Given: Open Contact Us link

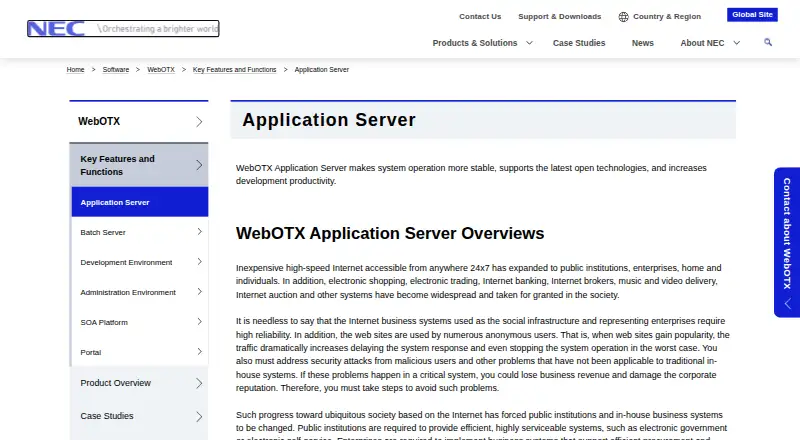Looking at the screenshot, I should [x=480, y=16].
